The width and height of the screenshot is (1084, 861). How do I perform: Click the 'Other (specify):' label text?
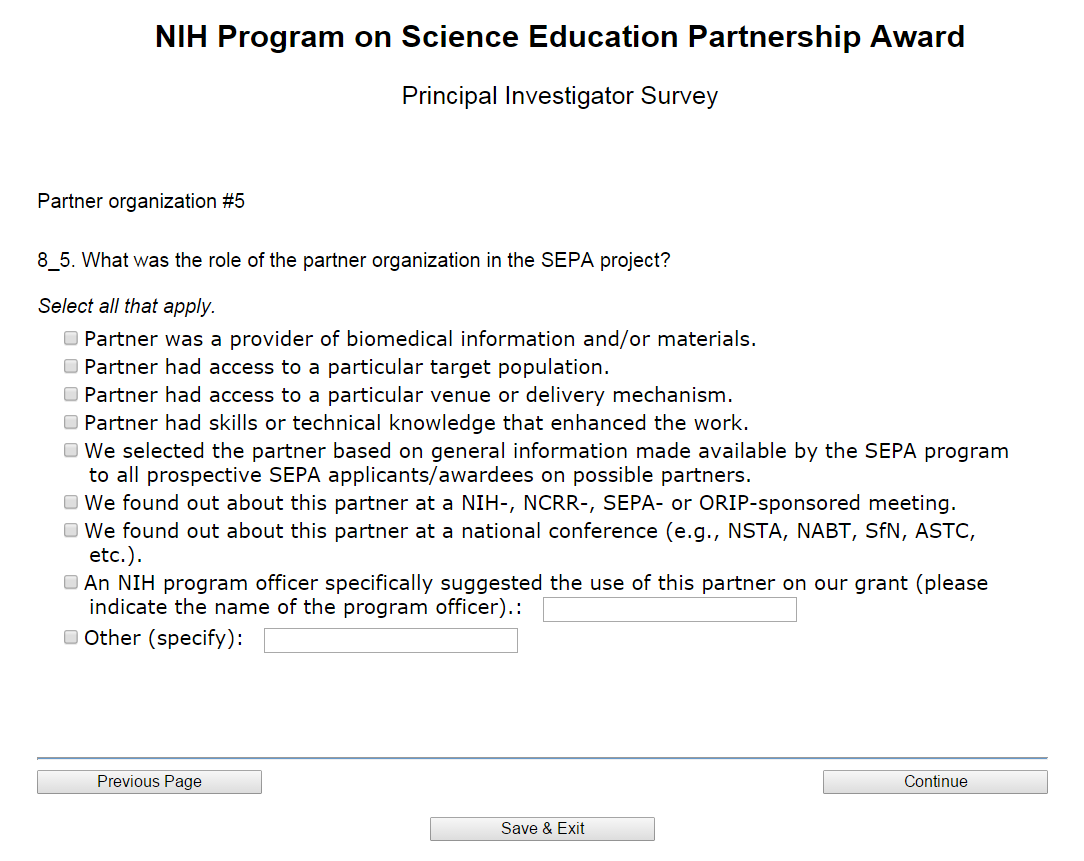pos(164,638)
